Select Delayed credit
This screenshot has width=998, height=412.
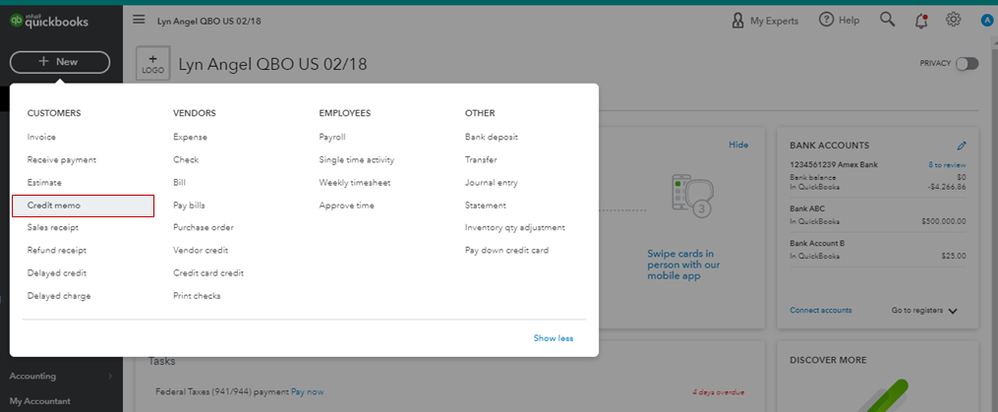[x=57, y=273]
